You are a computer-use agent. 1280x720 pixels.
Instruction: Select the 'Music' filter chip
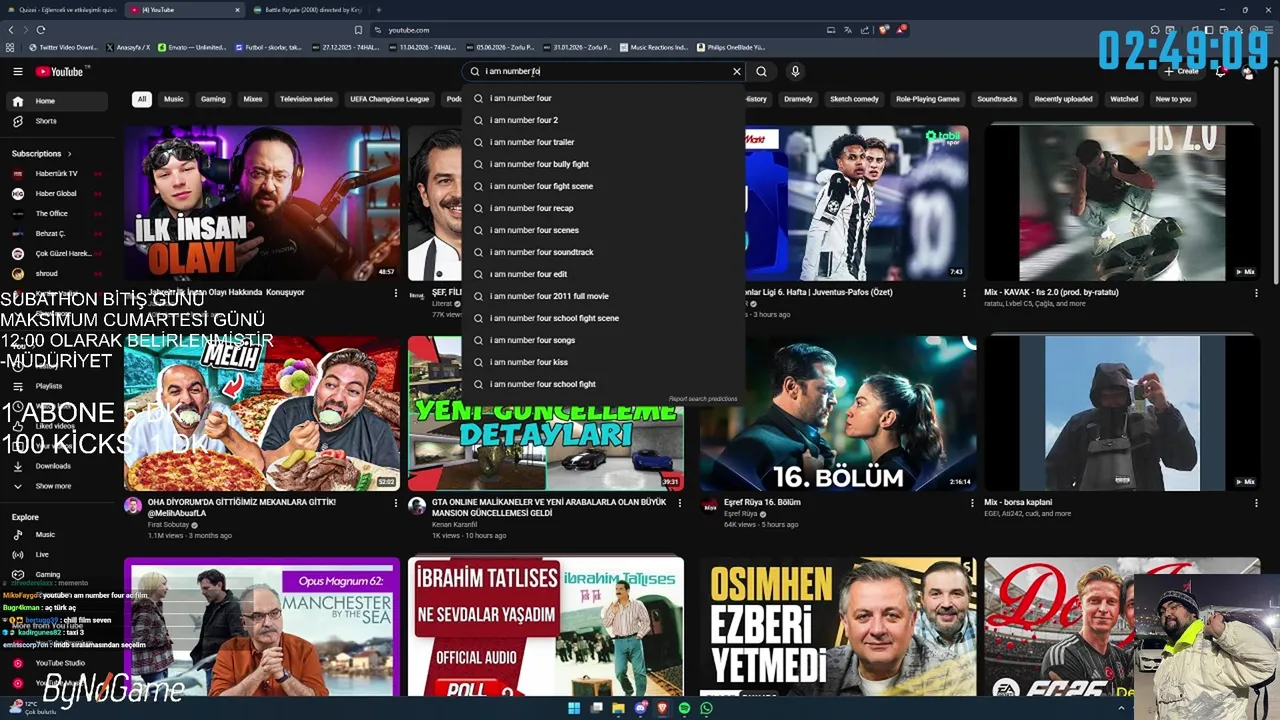[x=174, y=99]
